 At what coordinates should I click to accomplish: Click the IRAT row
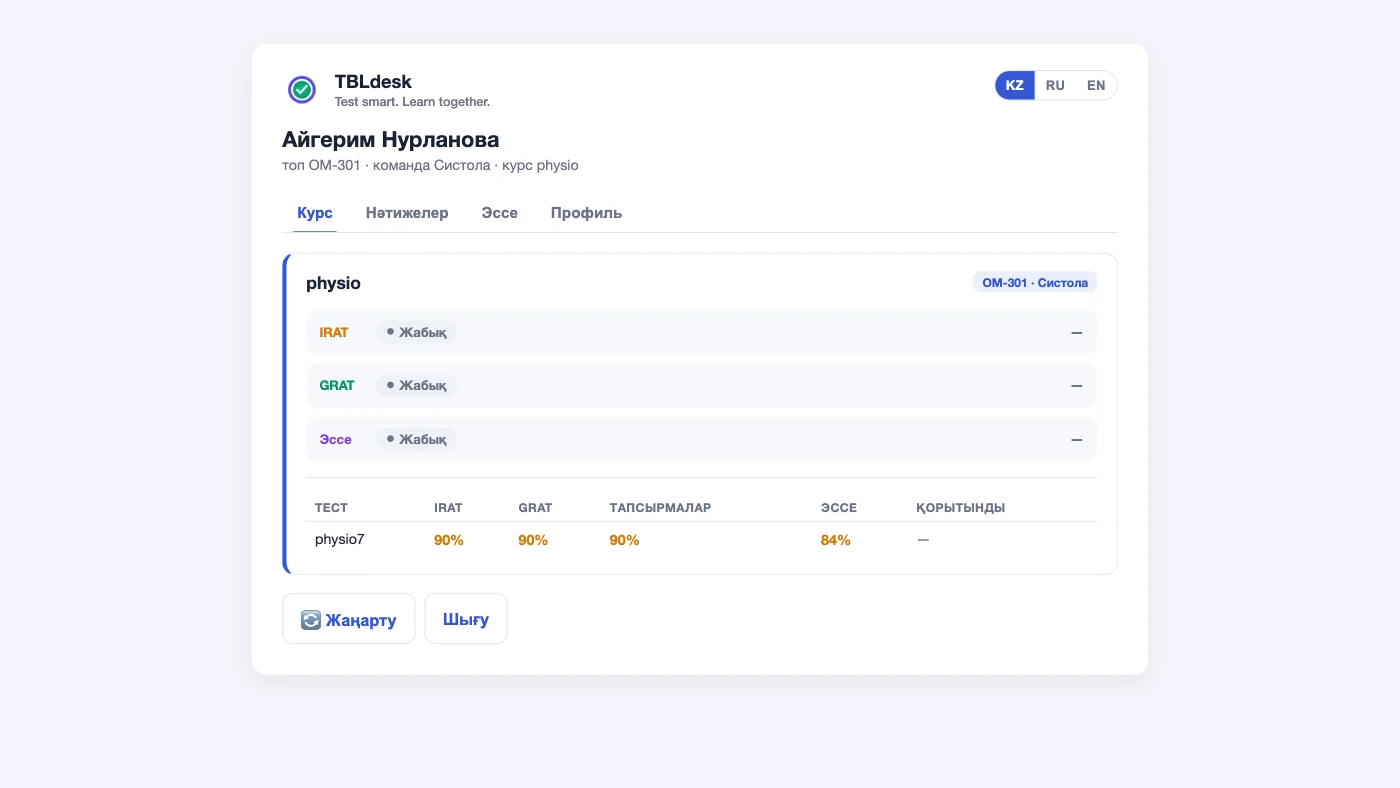point(701,332)
